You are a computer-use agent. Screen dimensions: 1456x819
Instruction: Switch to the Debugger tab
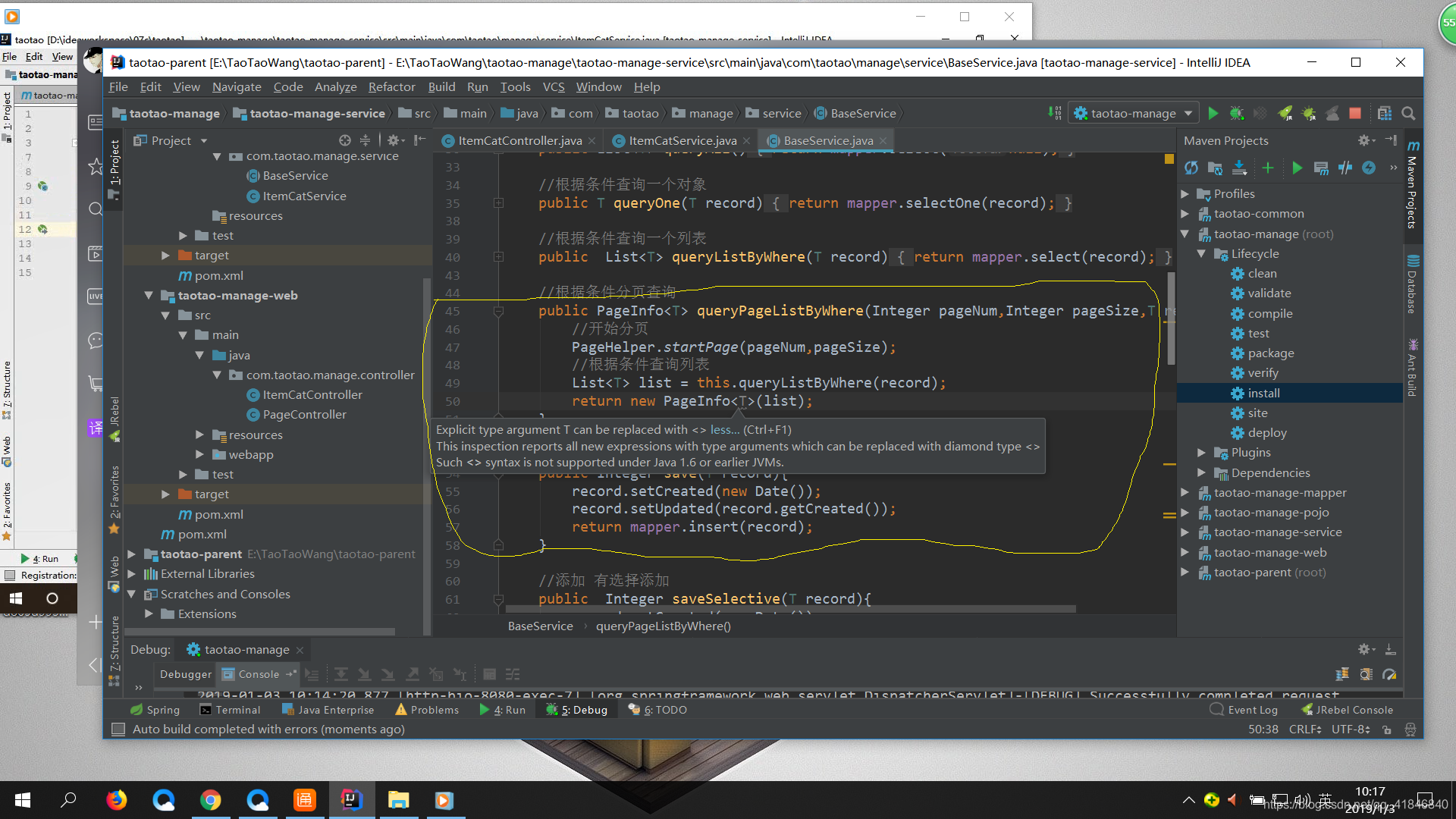[x=186, y=674]
